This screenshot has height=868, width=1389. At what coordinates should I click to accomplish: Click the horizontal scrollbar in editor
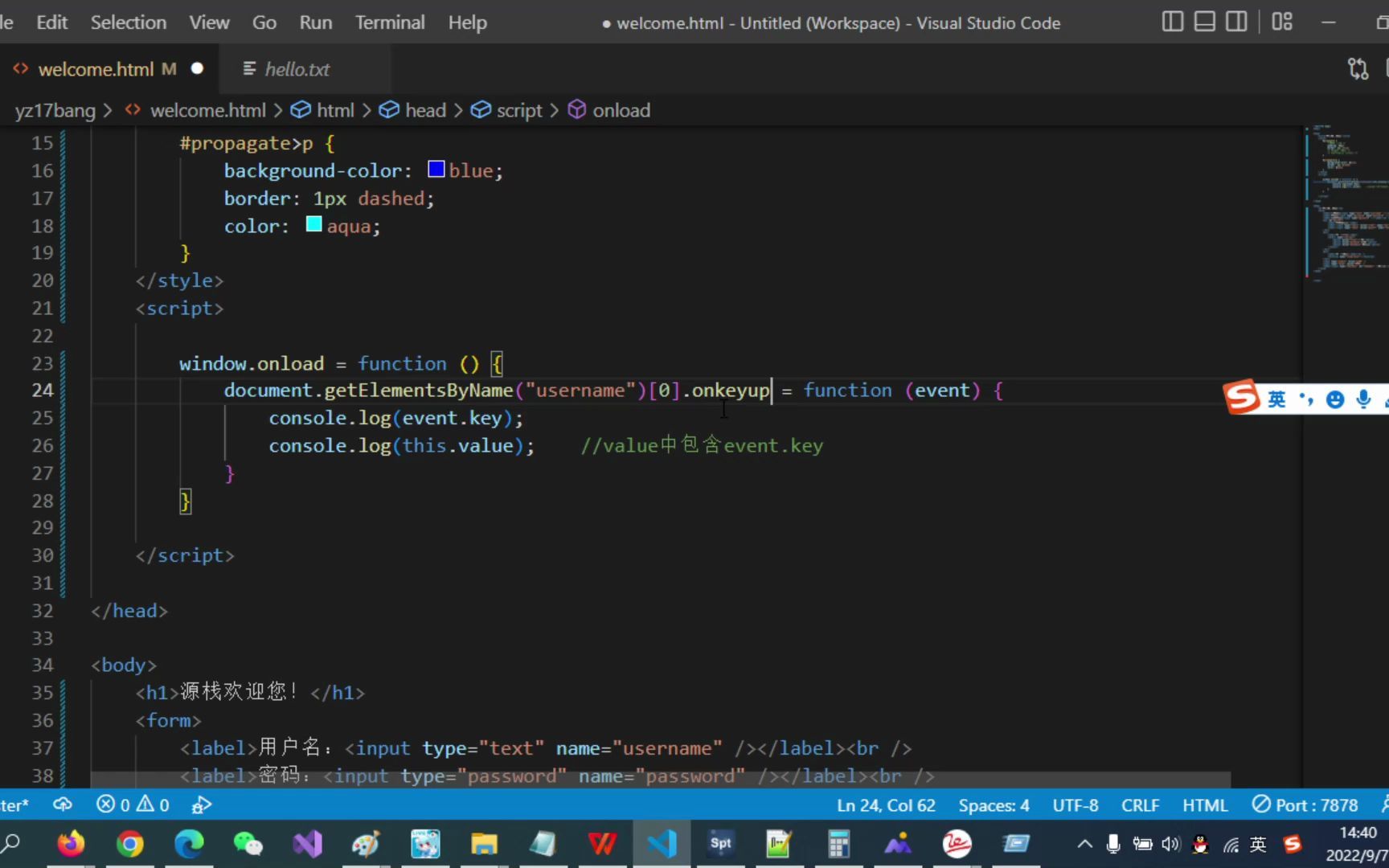[x=660, y=780]
